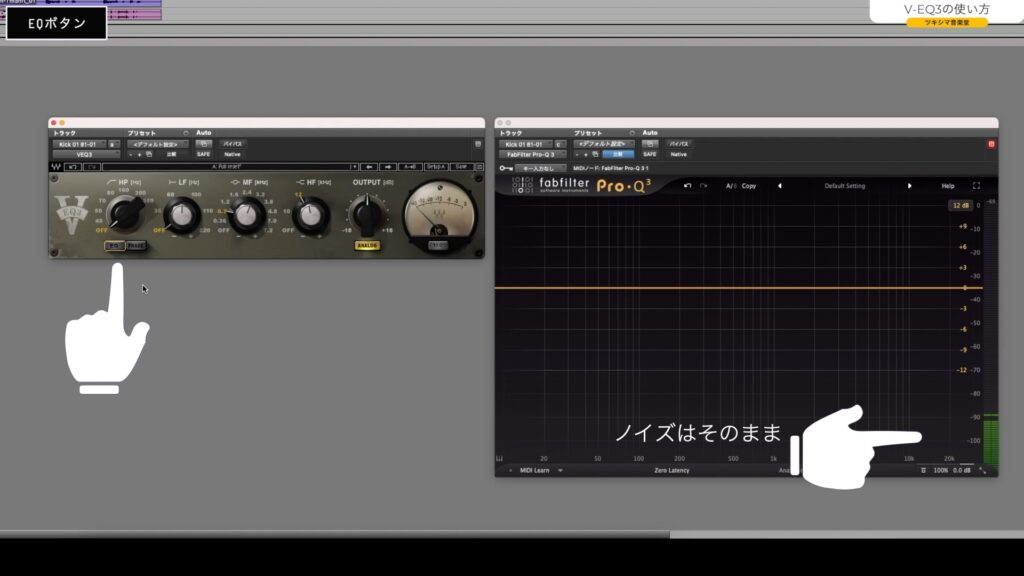Open MIDI Learn menu arrow

point(560,470)
